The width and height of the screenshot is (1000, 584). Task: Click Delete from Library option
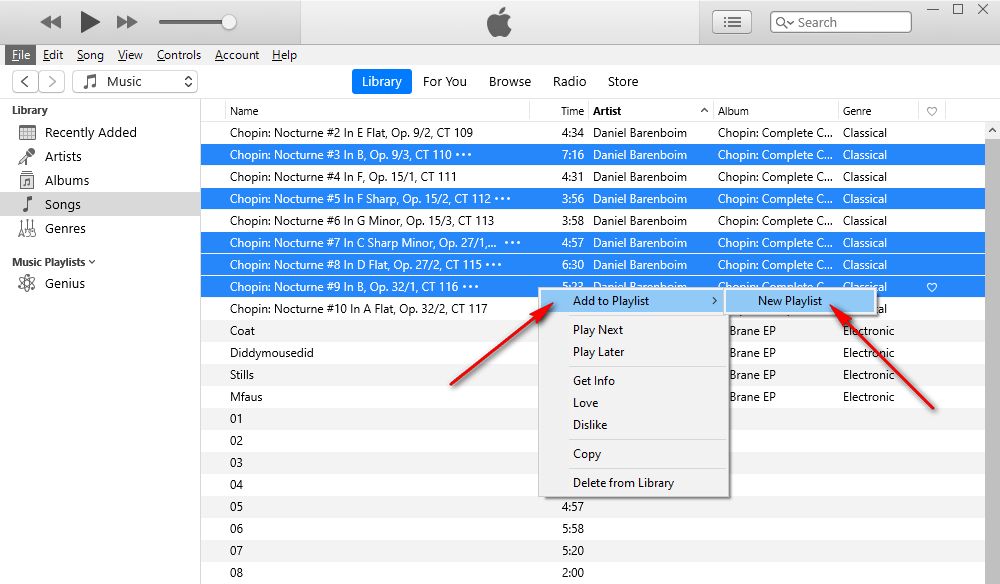[623, 483]
